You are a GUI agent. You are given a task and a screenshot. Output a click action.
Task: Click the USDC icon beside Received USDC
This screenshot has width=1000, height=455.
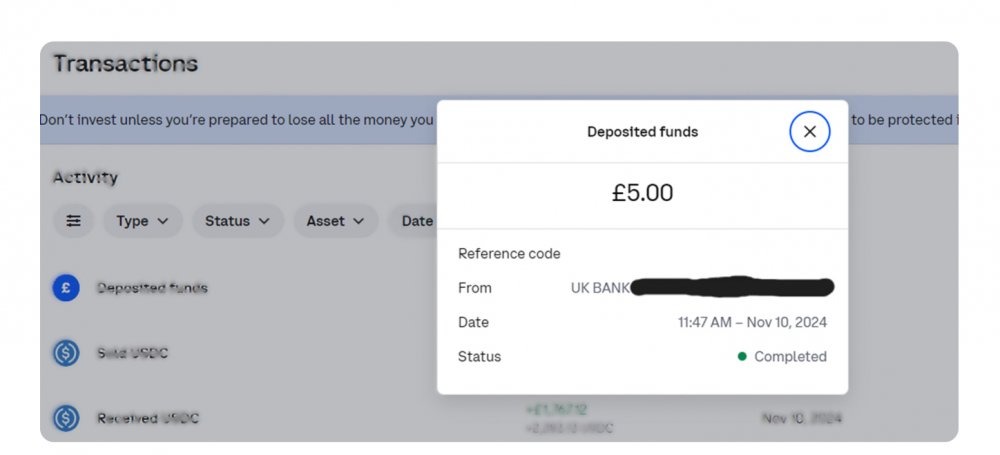pyautogui.click(x=66, y=418)
